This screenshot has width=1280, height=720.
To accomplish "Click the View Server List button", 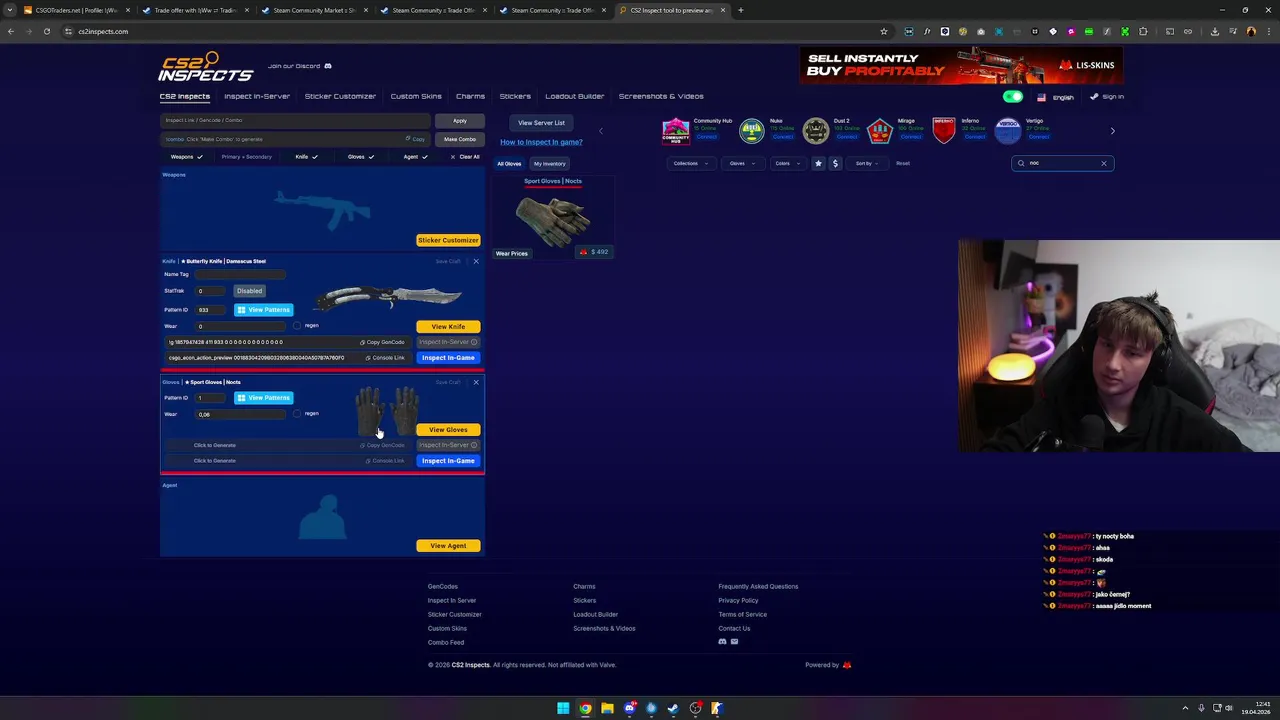I will click(x=541, y=123).
